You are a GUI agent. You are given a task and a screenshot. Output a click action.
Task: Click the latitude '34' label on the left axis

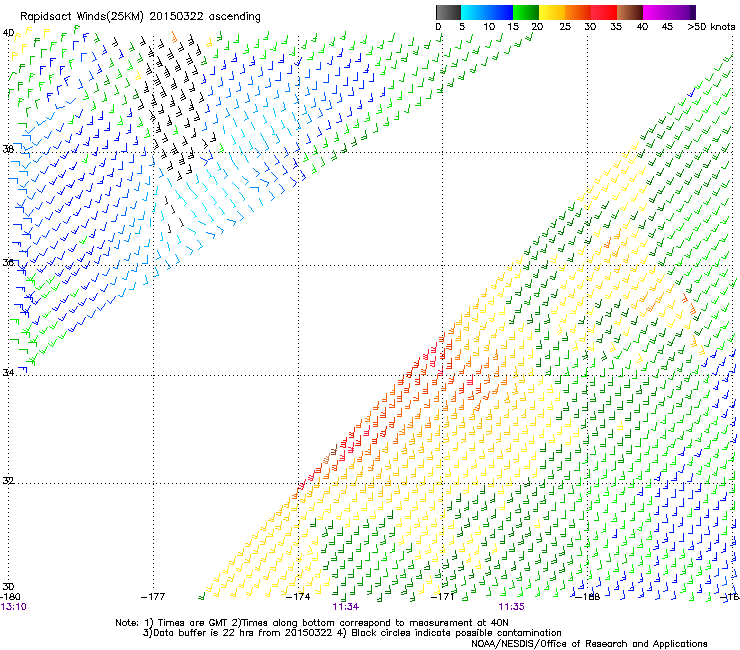(x=8, y=373)
